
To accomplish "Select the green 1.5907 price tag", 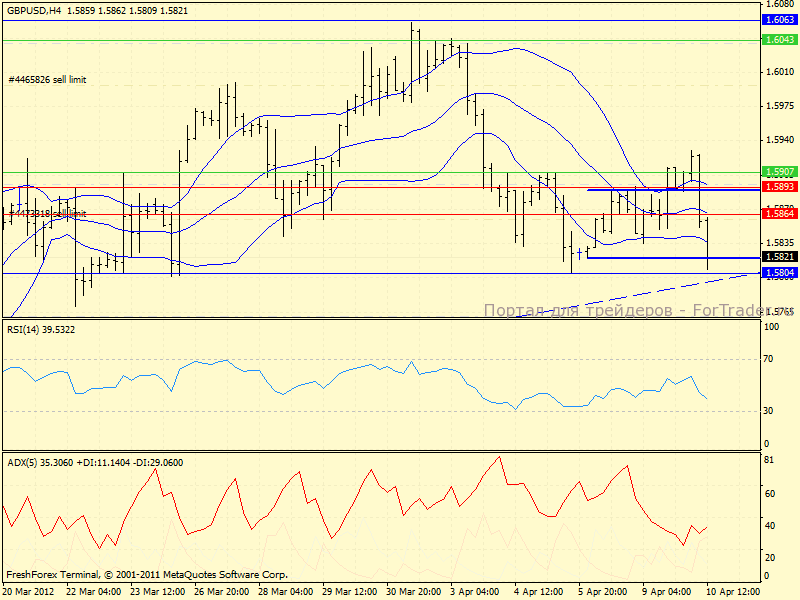I will pos(779,172).
